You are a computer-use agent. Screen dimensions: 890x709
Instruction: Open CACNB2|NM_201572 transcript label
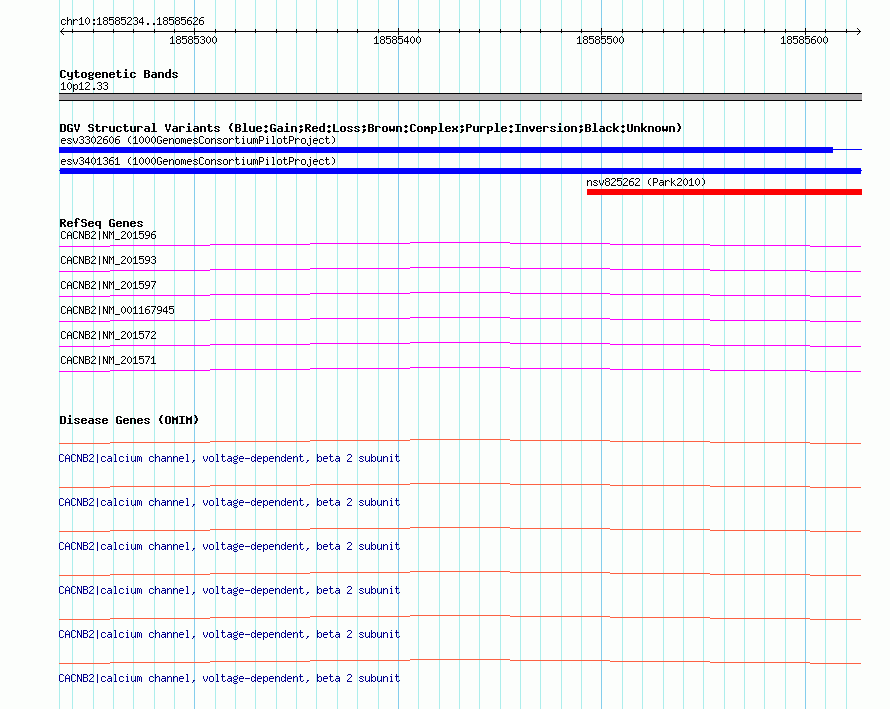108,335
